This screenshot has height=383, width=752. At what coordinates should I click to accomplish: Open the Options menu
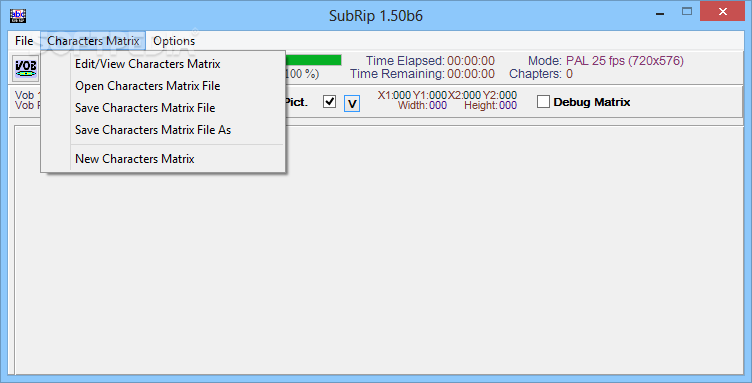(174, 41)
